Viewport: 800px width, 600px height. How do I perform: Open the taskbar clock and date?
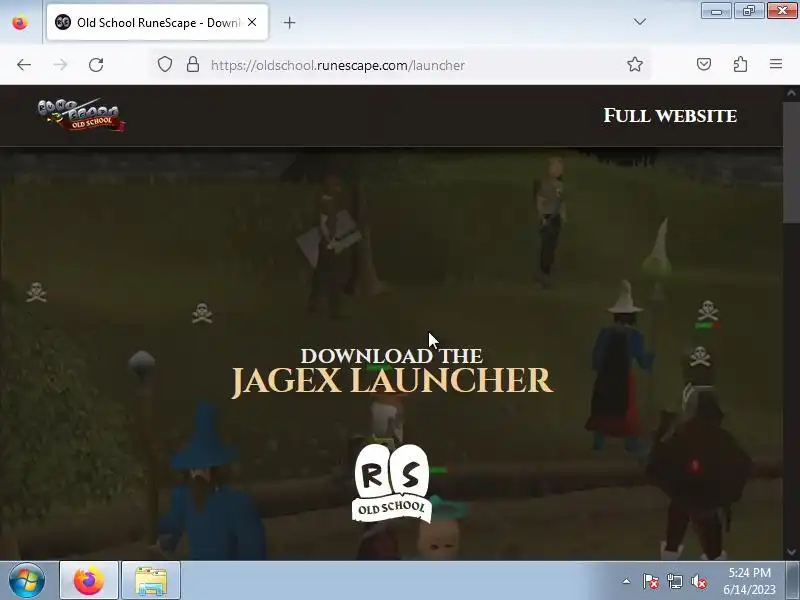749,581
